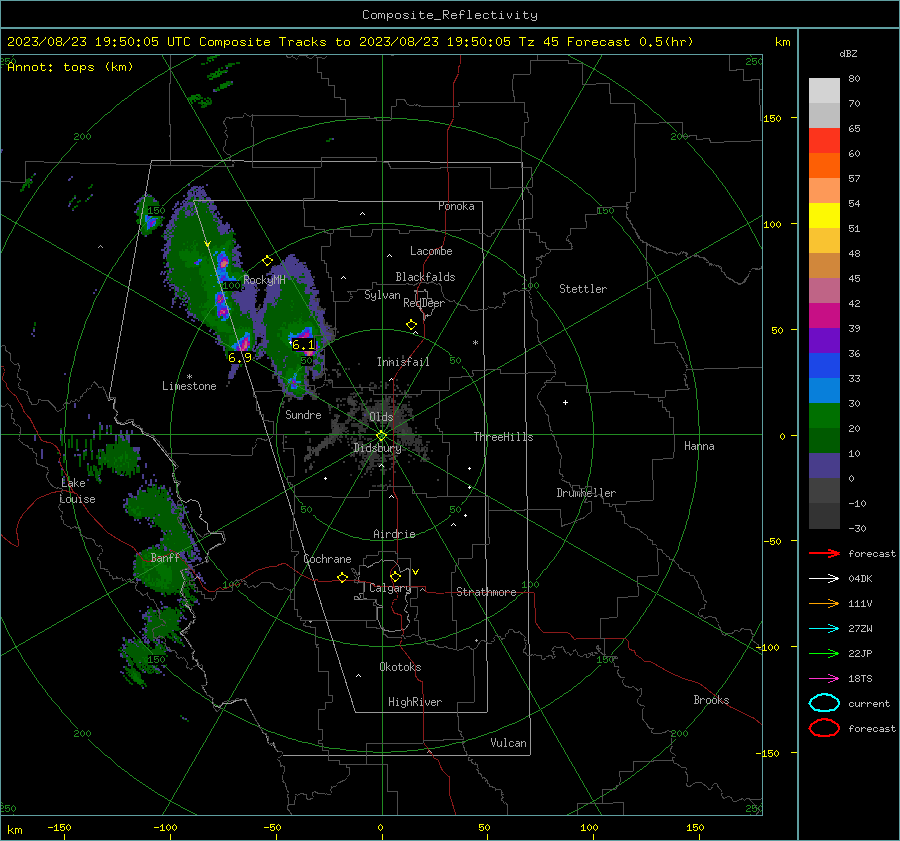
Task: Click the Lacombe town label
Action: 431,251
